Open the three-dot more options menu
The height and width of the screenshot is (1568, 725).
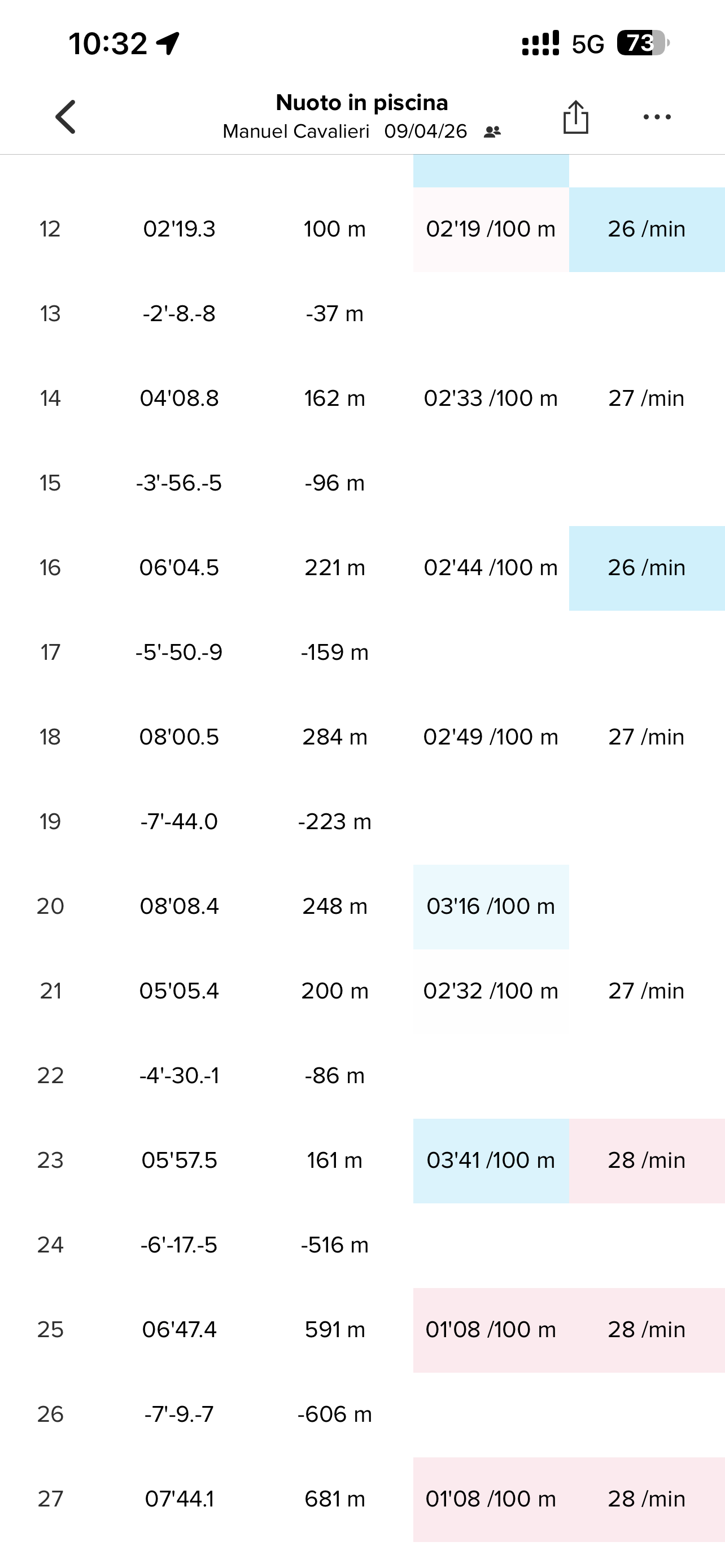[657, 117]
